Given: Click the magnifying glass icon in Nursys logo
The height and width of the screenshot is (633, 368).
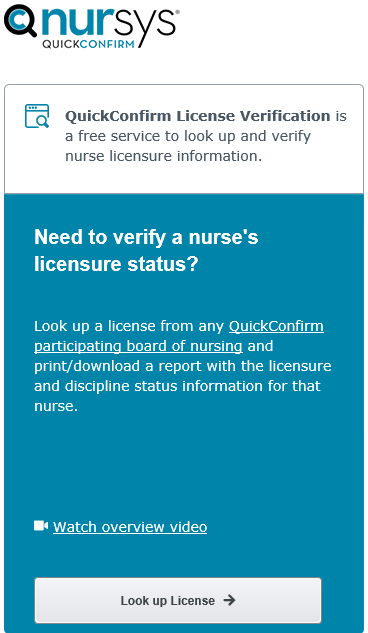Looking at the screenshot, I should [x=20, y=20].
